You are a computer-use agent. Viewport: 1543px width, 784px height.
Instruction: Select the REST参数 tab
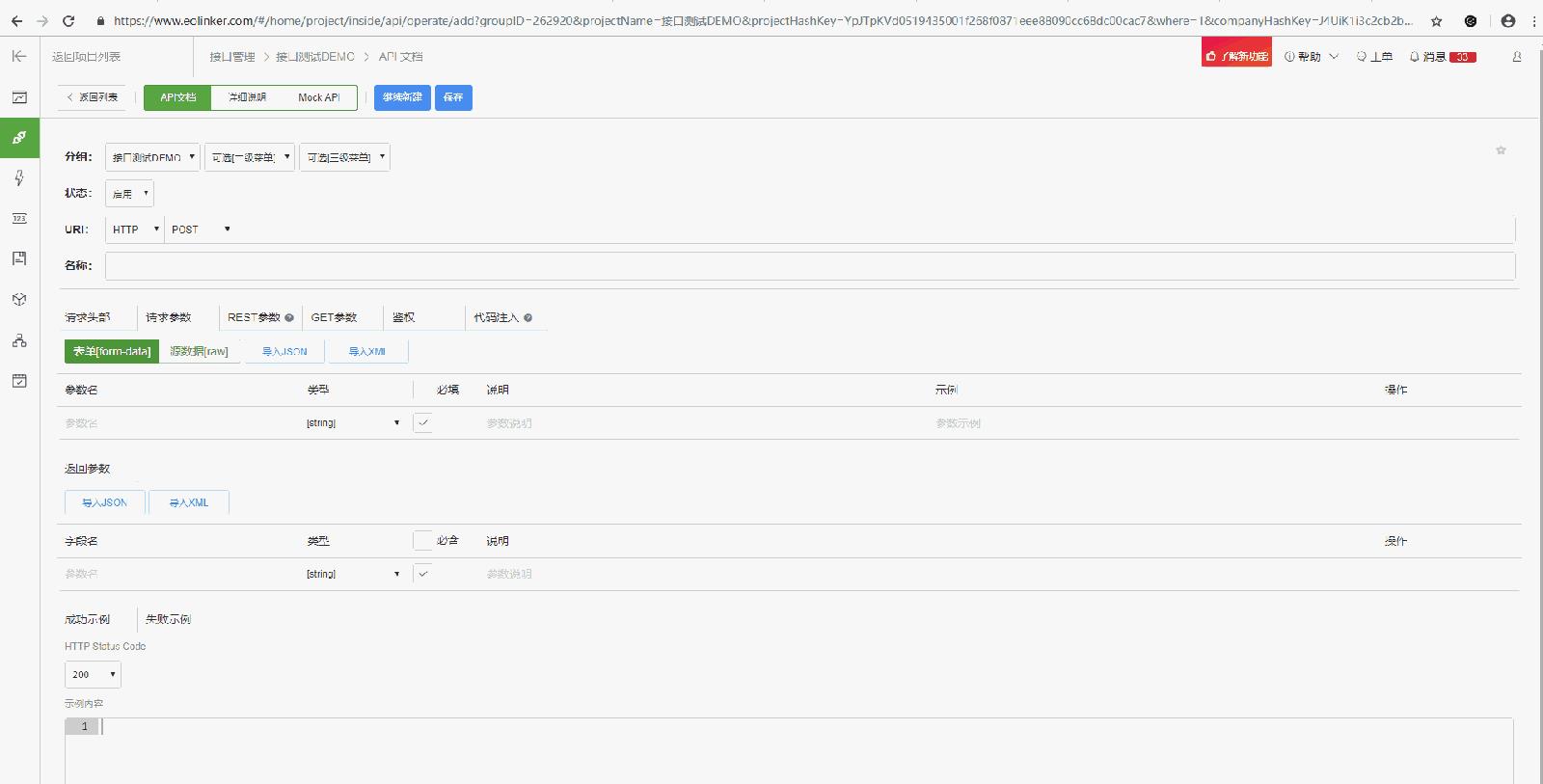tap(254, 317)
